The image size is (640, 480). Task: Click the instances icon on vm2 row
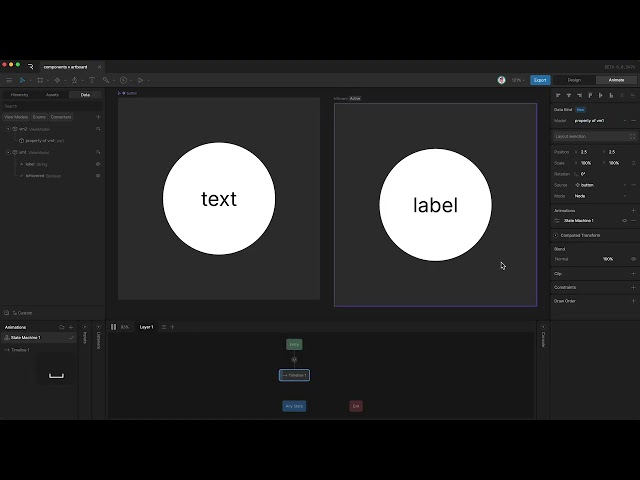coord(98,129)
